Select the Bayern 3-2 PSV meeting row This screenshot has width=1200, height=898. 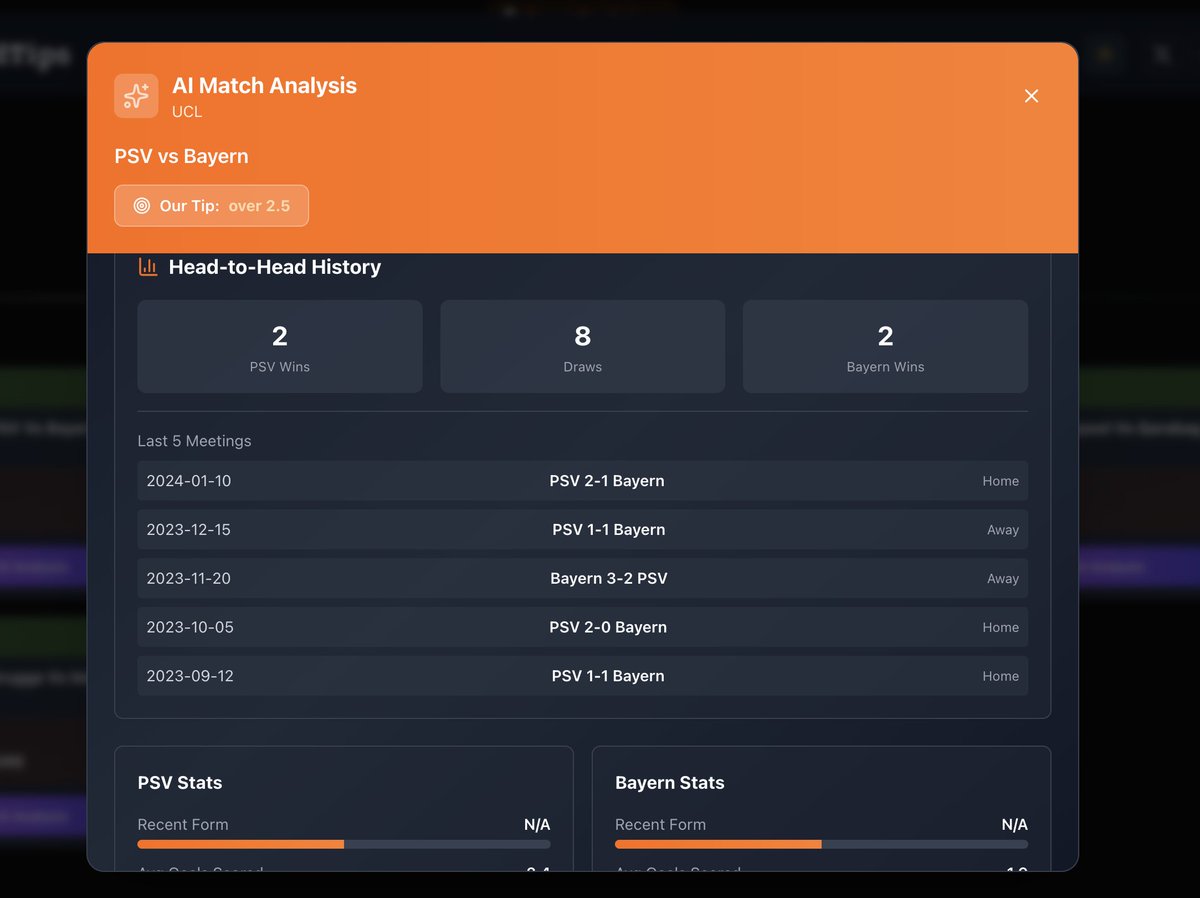point(583,579)
